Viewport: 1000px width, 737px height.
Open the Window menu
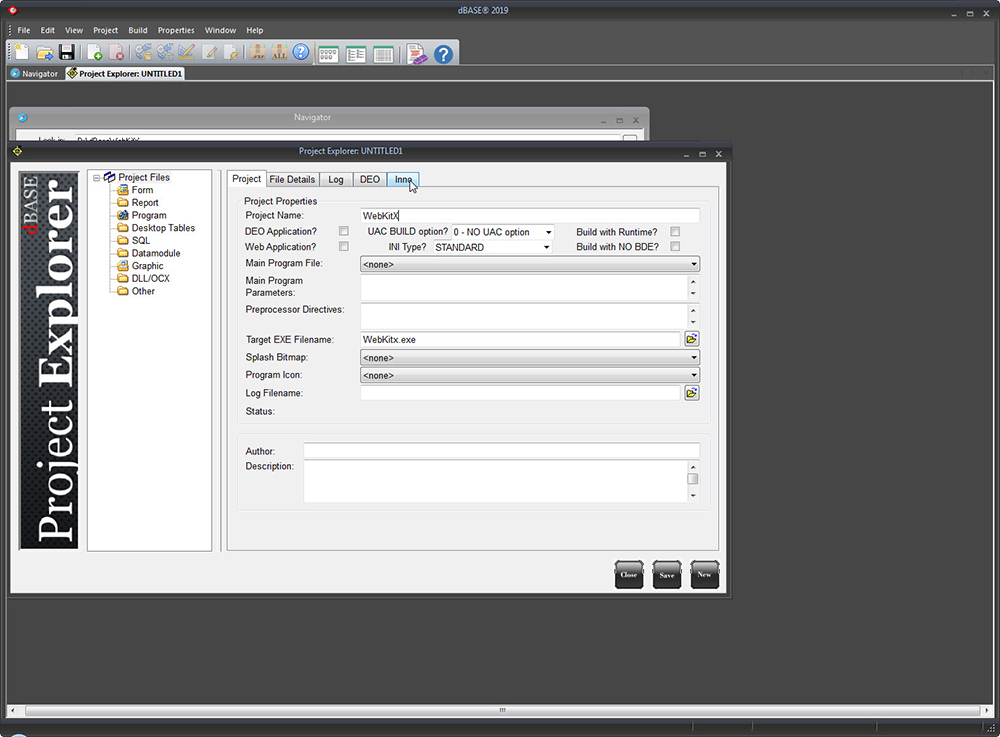220,30
